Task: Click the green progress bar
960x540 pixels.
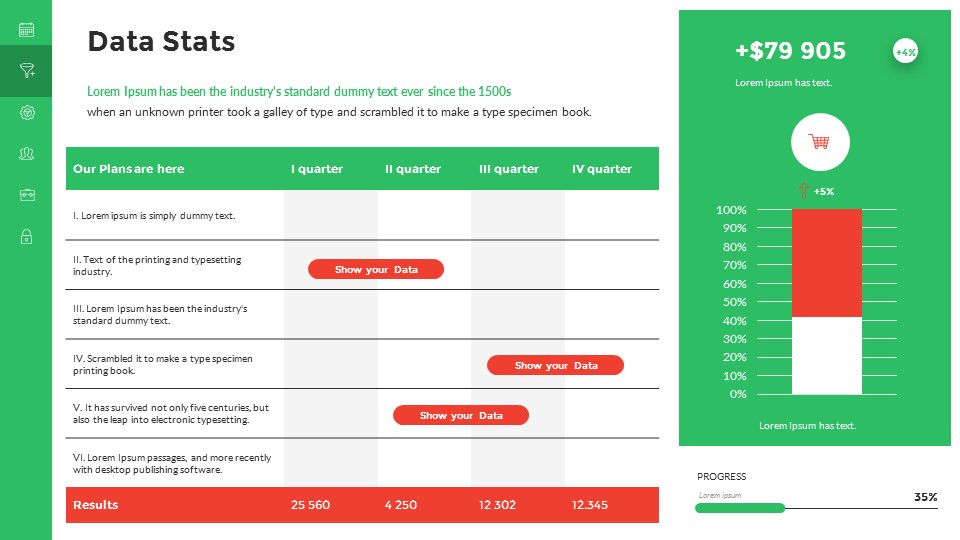Action: (740, 508)
